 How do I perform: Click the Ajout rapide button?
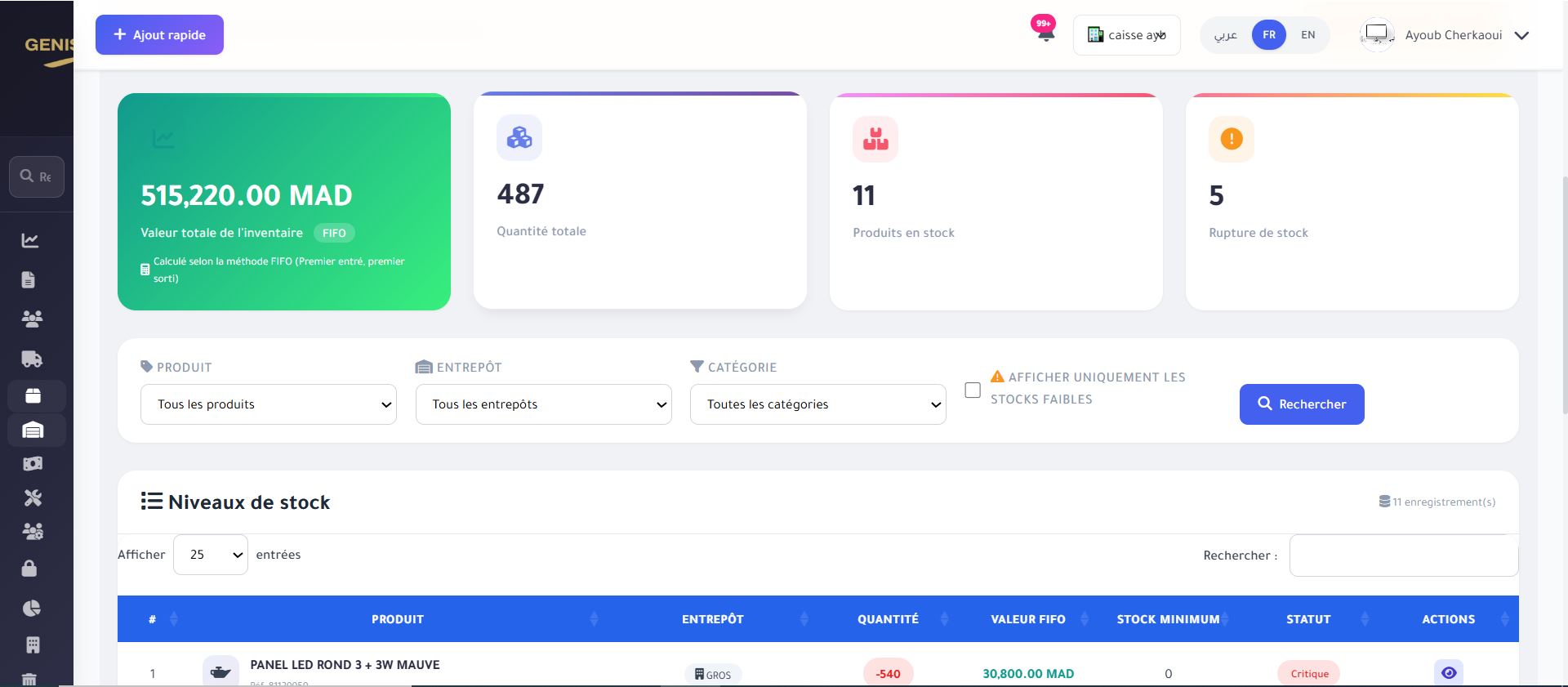159,35
